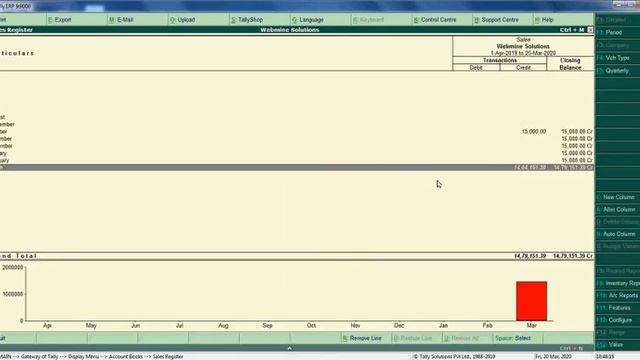640x360 pixels.
Task: Open the Help menu
Action: click(544, 20)
